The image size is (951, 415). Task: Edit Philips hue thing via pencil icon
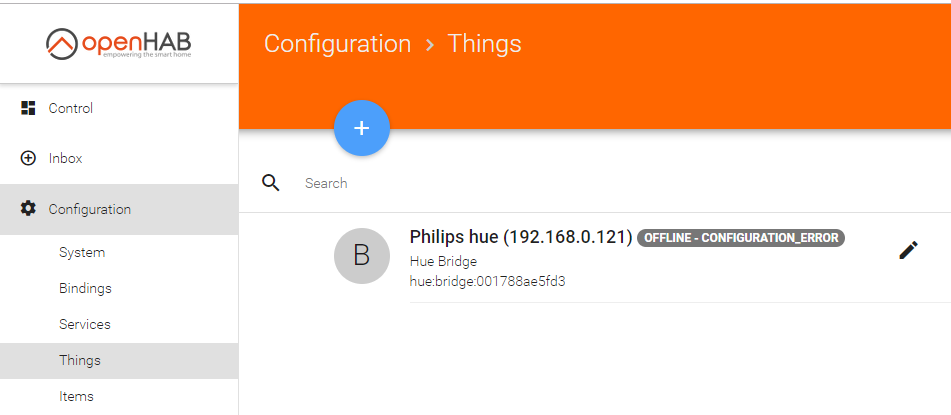(908, 250)
